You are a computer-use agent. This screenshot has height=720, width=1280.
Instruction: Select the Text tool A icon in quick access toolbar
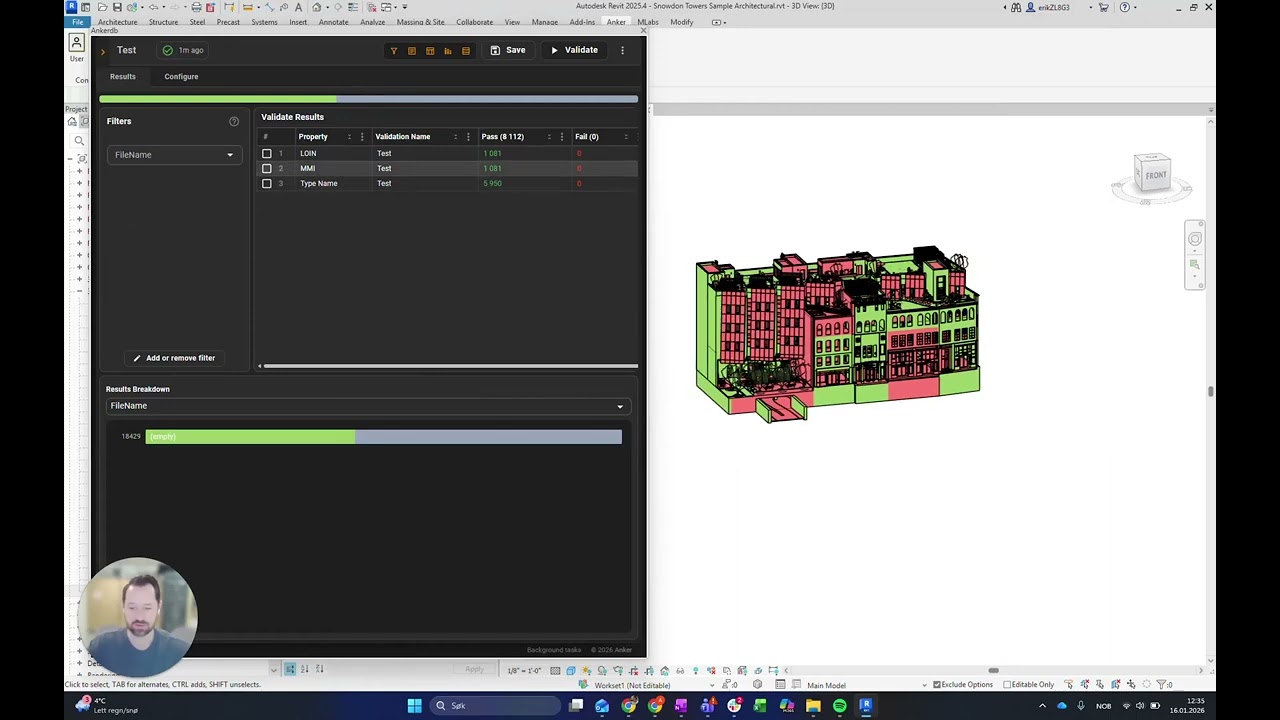point(298,7)
